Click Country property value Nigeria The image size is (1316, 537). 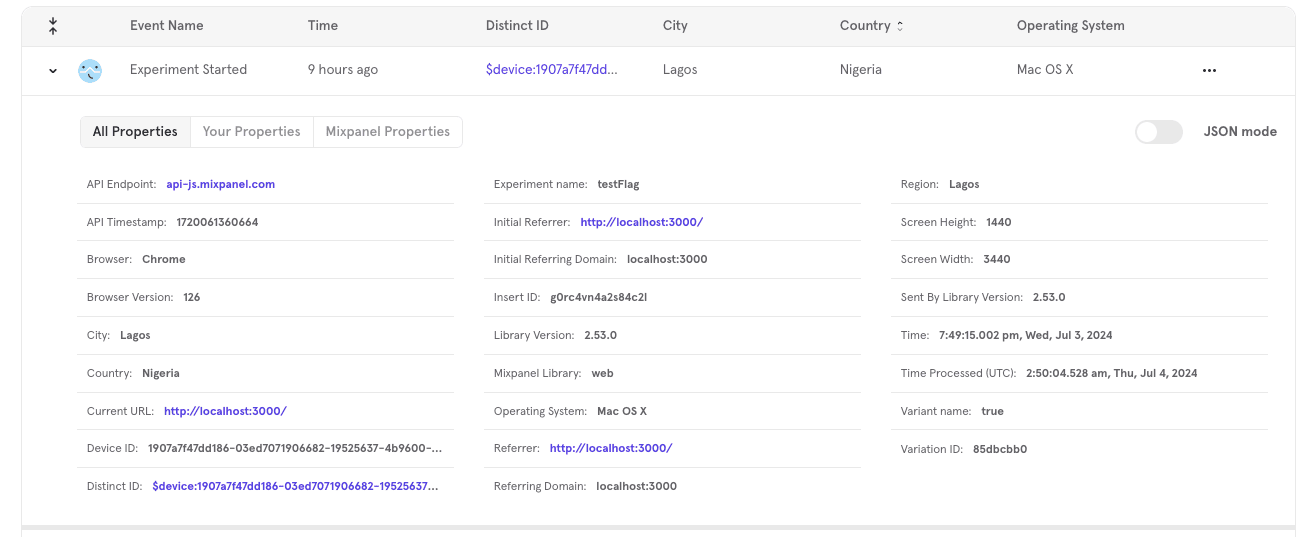coord(161,373)
